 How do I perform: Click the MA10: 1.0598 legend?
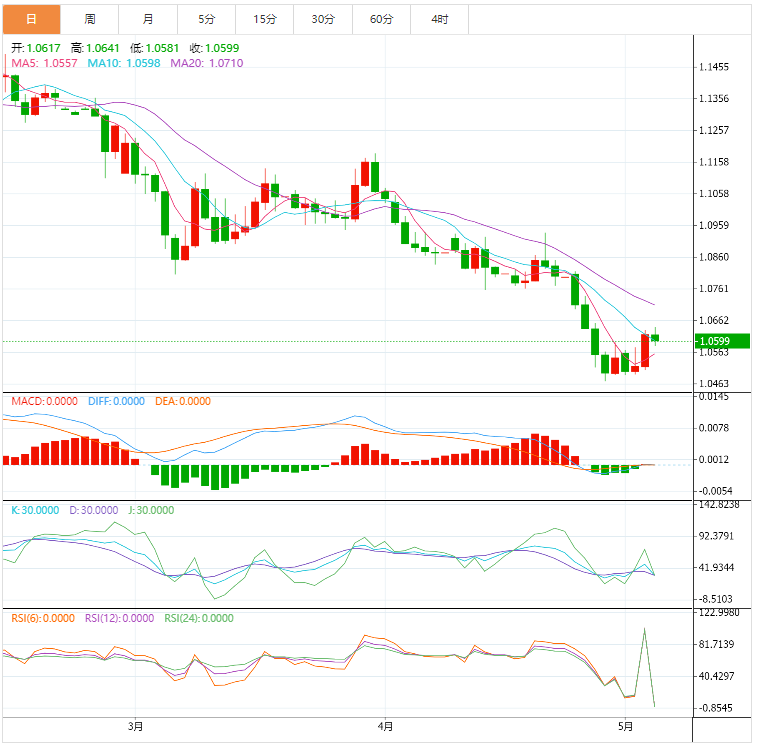(x=124, y=63)
